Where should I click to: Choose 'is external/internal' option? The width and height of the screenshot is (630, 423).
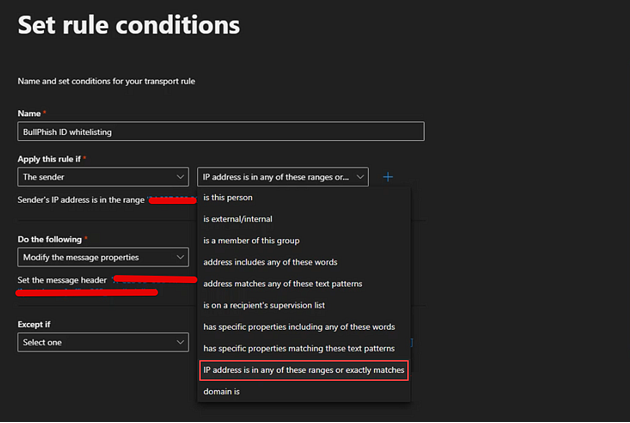point(238,219)
